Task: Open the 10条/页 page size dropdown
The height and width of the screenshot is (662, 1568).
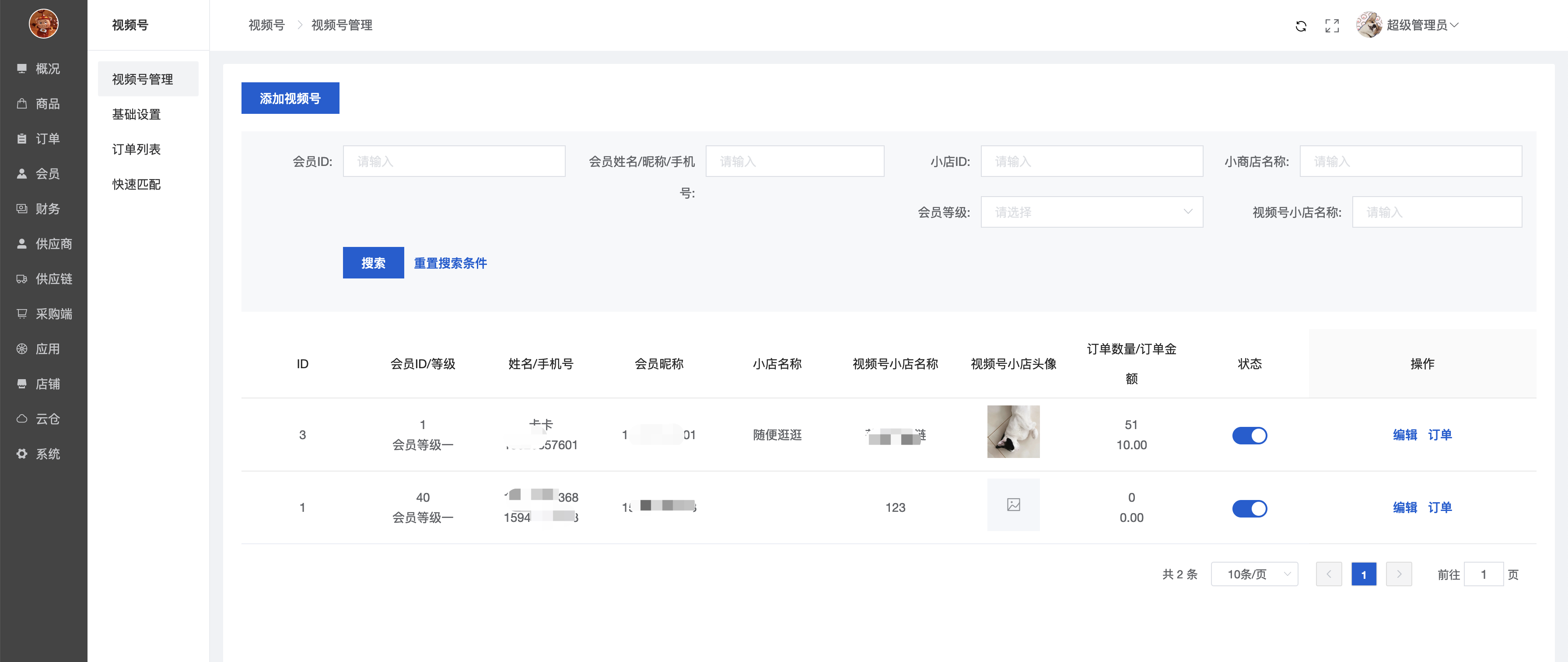Action: click(x=1254, y=574)
